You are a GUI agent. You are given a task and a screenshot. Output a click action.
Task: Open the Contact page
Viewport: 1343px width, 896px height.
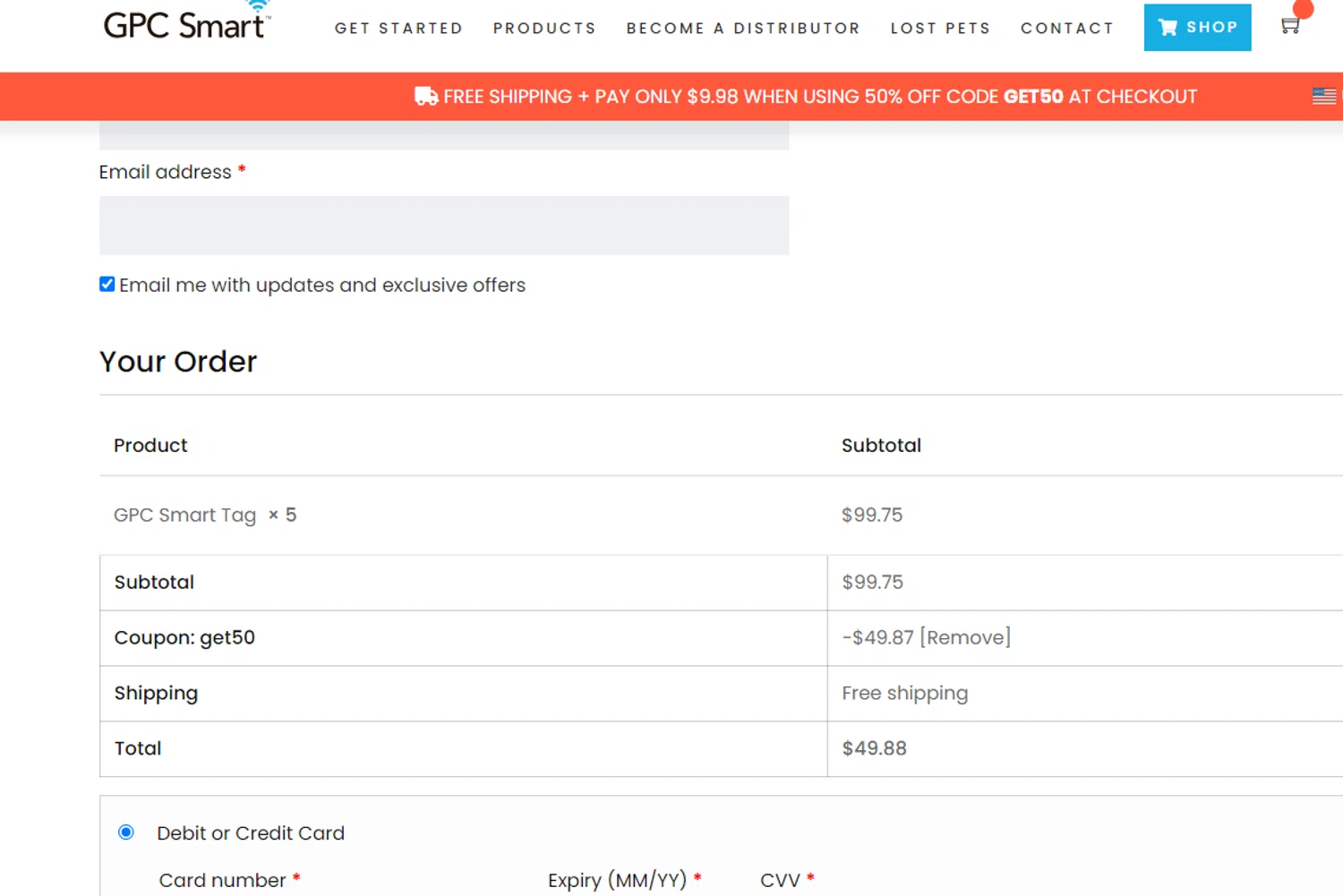point(1067,29)
